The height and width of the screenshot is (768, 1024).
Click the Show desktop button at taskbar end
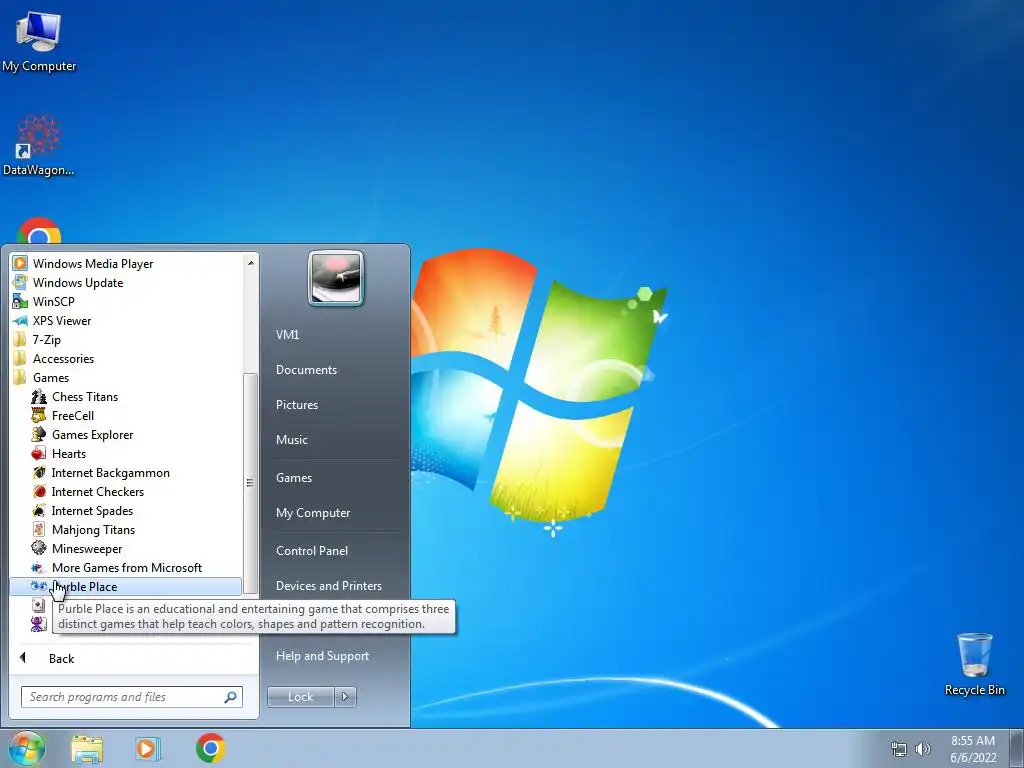click(1016, 748)
